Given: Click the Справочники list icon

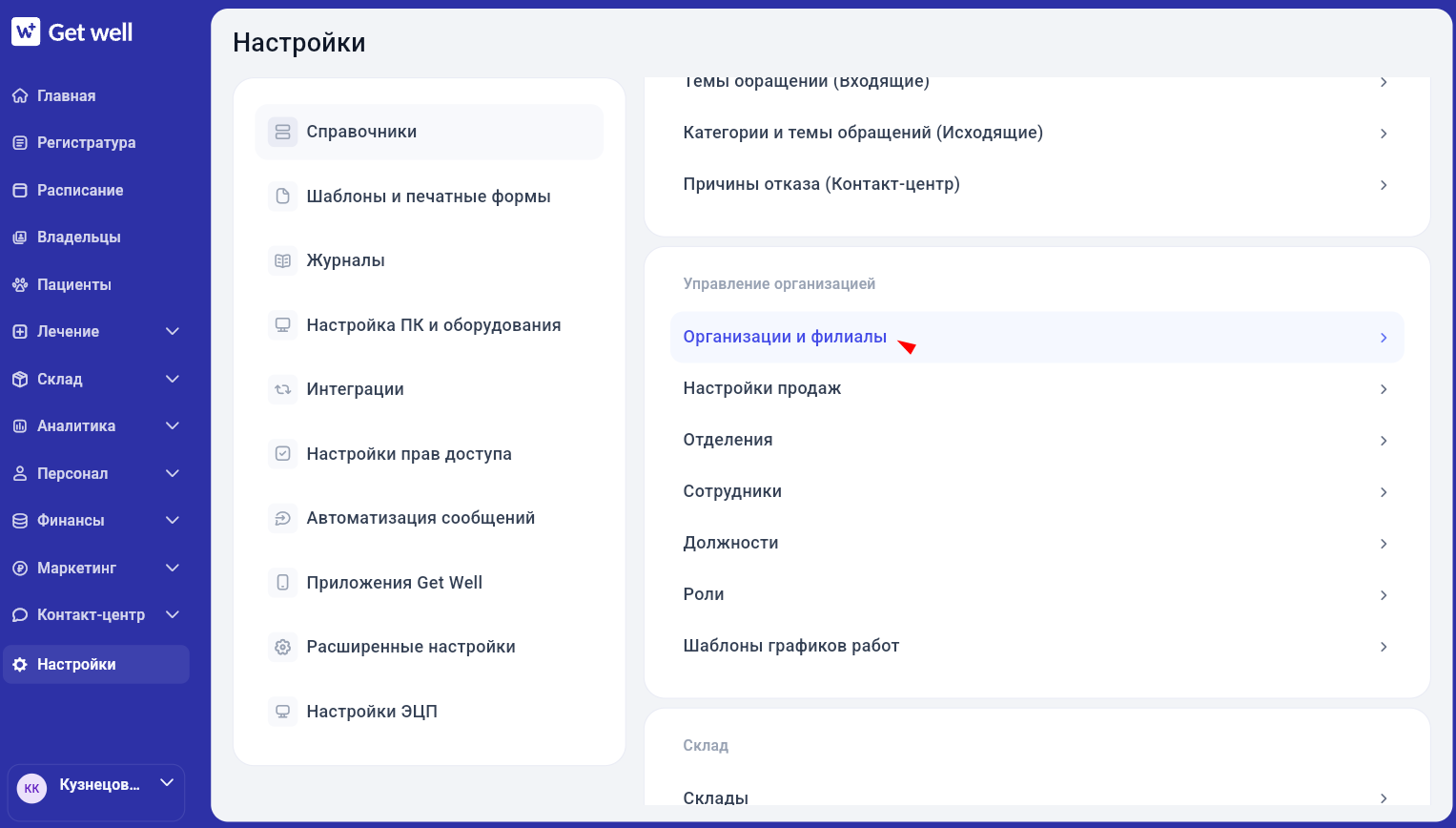Looking at the screenshot, I should [x=283, y=132].
